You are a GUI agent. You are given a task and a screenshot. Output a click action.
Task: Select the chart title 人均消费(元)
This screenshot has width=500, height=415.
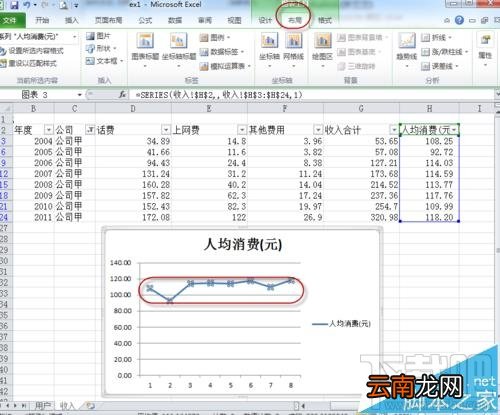tap(243, 245)
